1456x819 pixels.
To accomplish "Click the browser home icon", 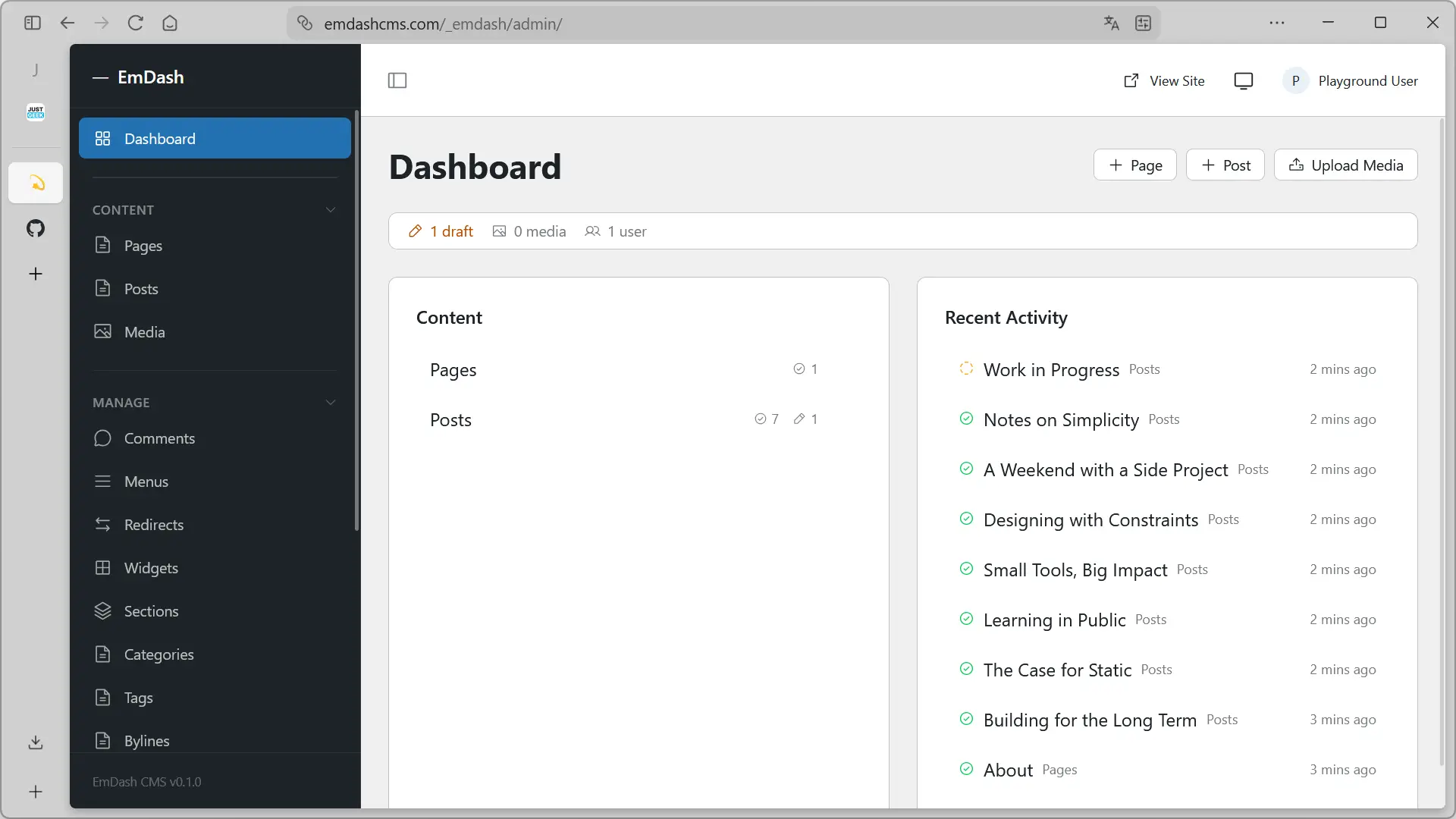I will pos(170,24).
